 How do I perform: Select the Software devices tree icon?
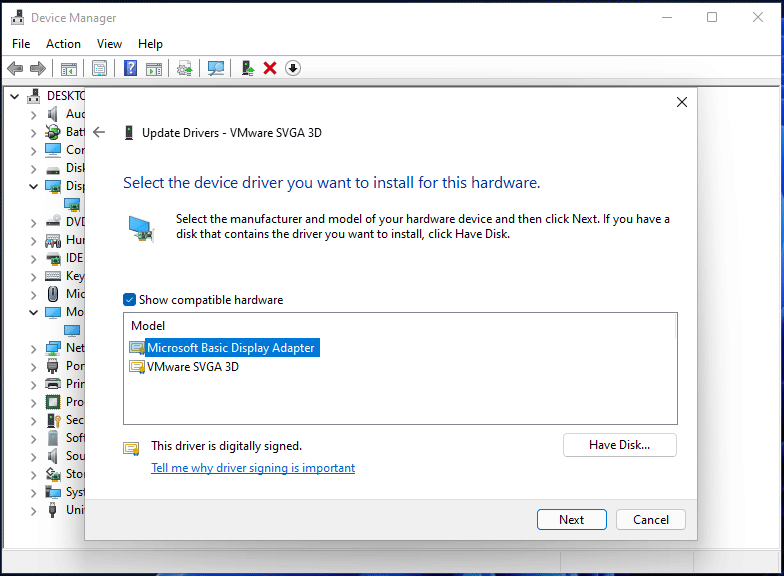[52, 438]
